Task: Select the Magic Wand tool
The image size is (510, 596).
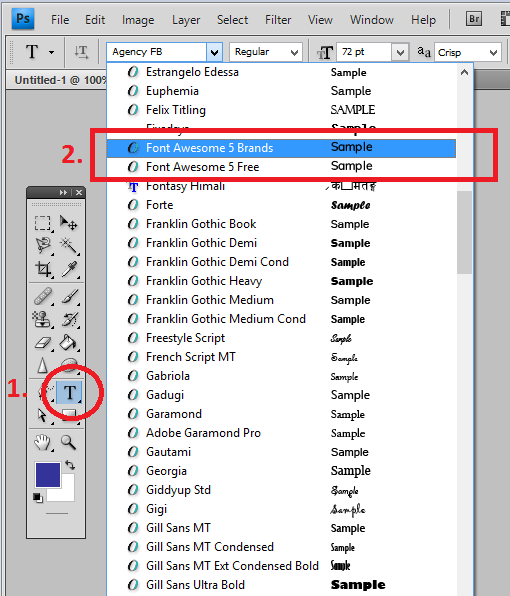Action: pyautogui.click(x=69, y=246)
